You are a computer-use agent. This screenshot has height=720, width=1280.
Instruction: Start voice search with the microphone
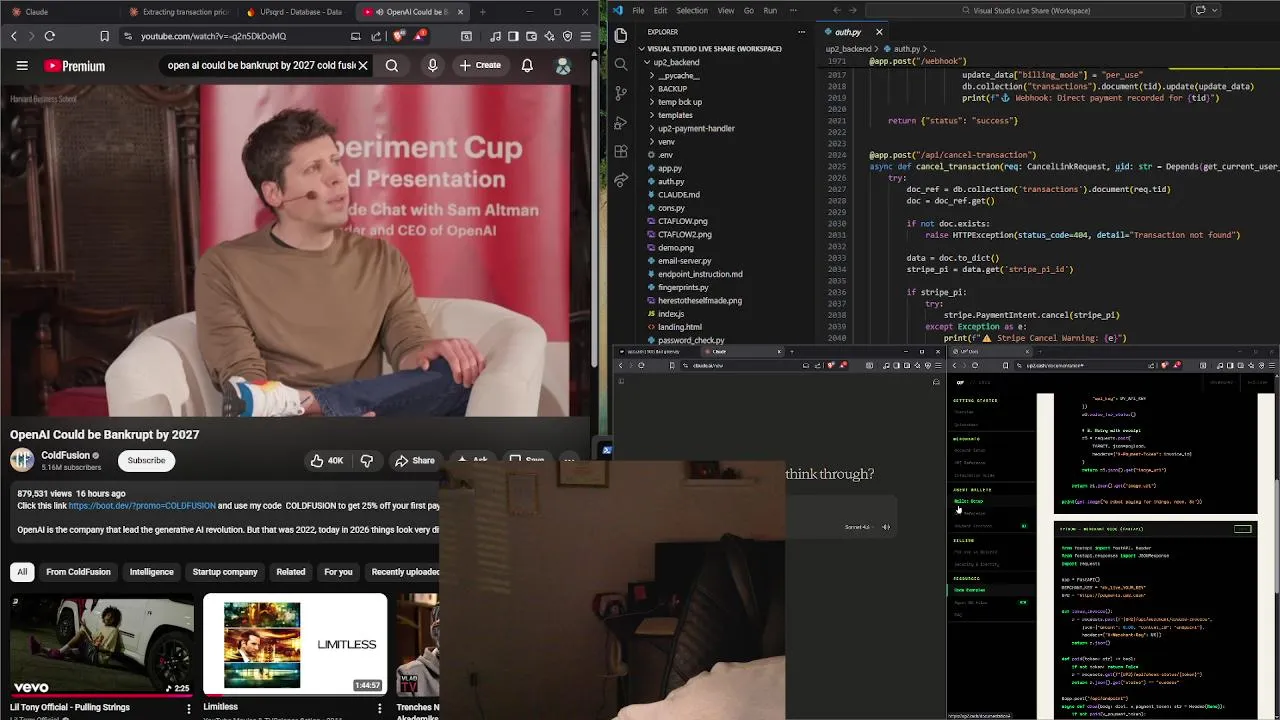tap(432, 66)
